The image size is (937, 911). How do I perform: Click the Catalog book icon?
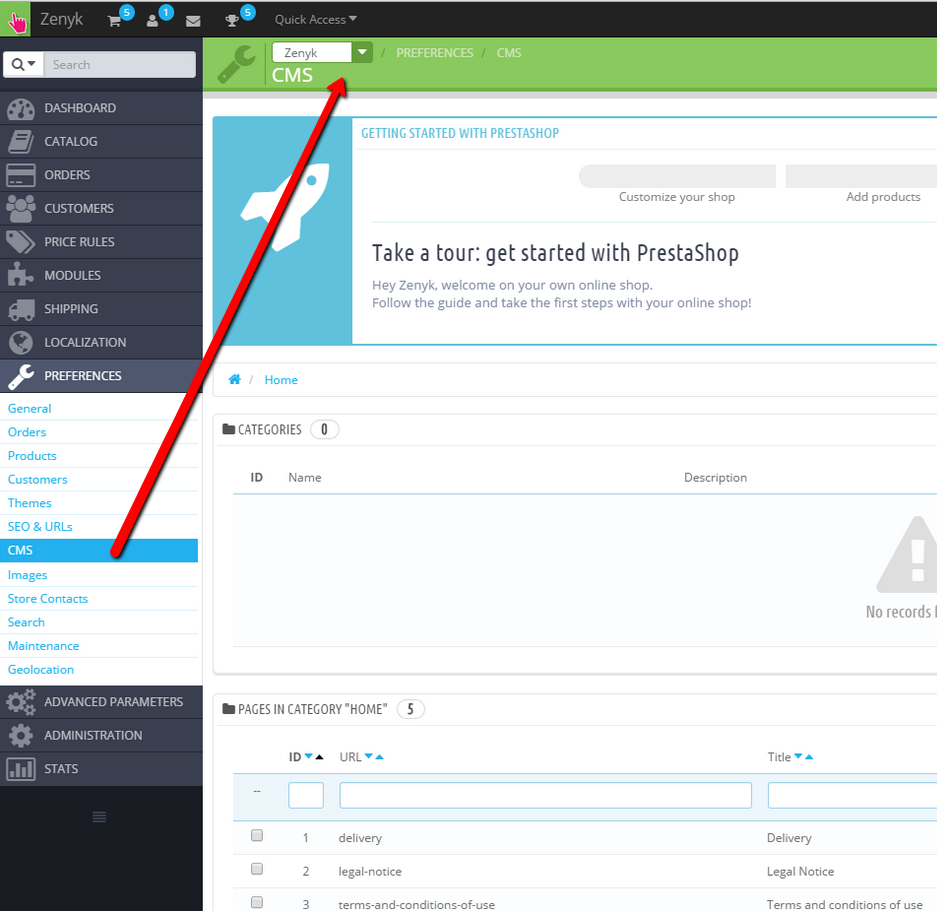(20, 142)
